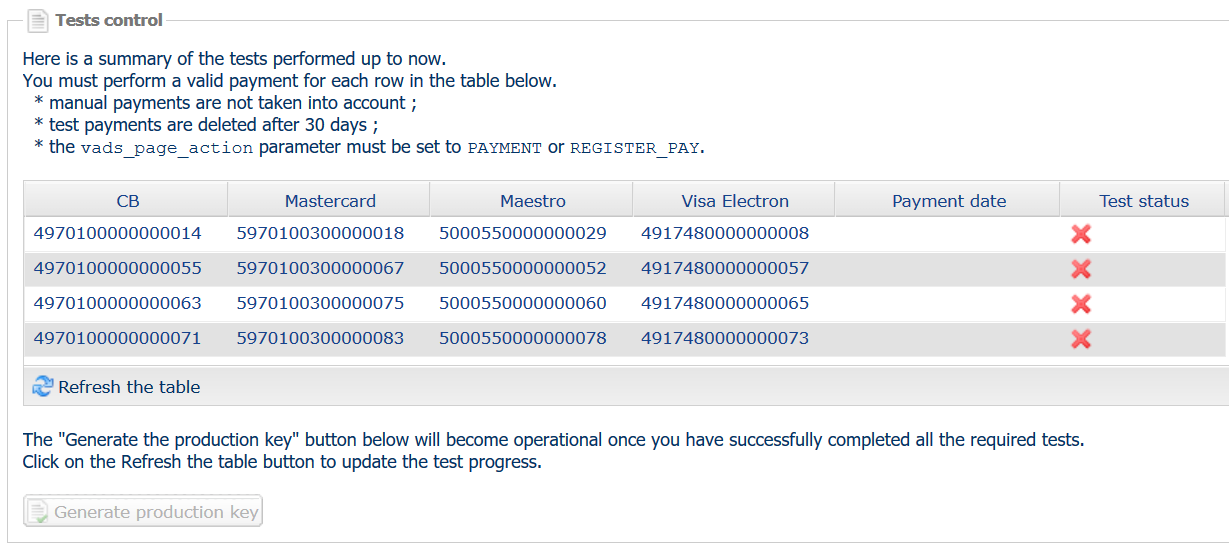Click the Visa Electron column header
1229x545 pixels.
coord(735,201)
